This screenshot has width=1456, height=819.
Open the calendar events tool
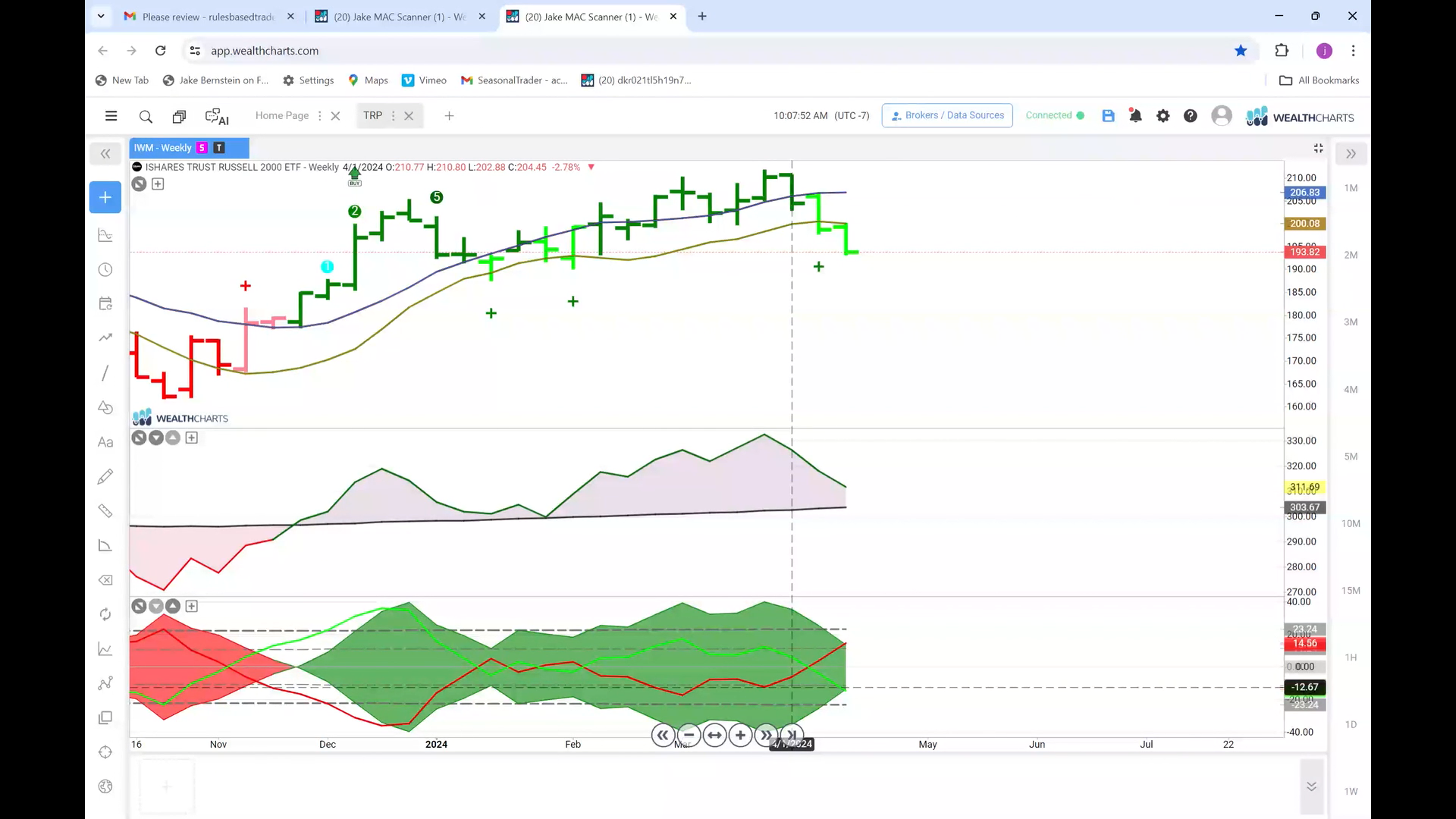[105, 303]
